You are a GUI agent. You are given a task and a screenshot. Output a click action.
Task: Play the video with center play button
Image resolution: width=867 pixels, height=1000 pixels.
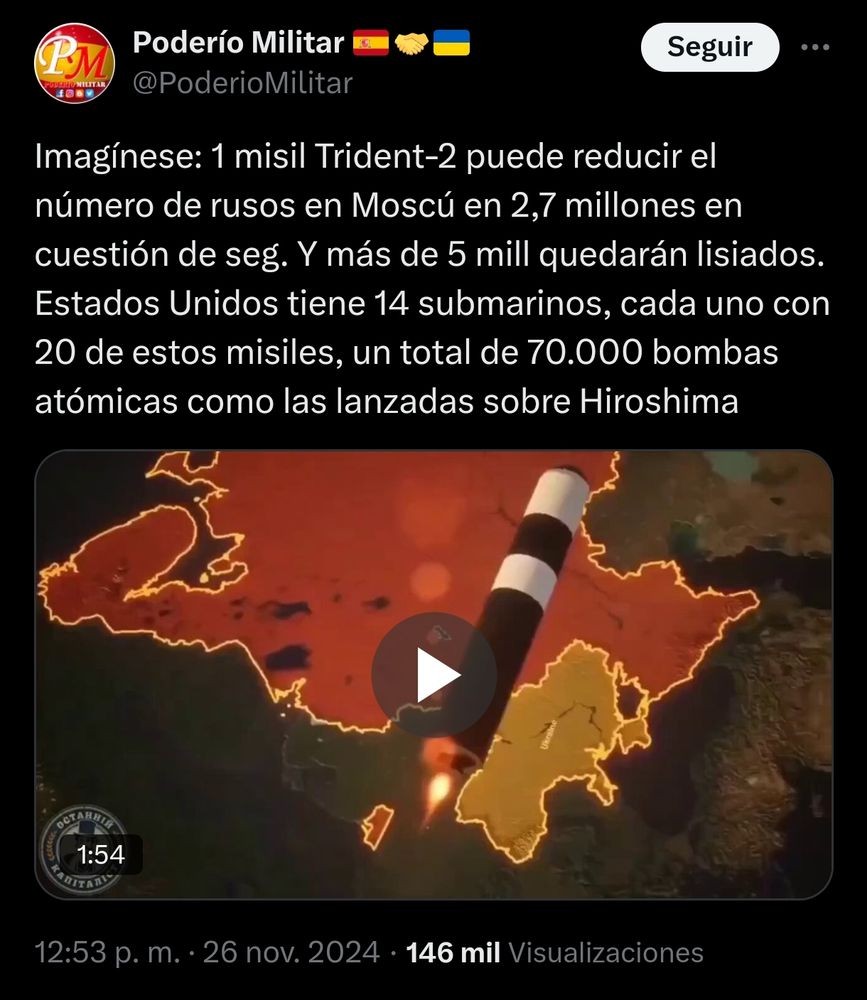434,675
